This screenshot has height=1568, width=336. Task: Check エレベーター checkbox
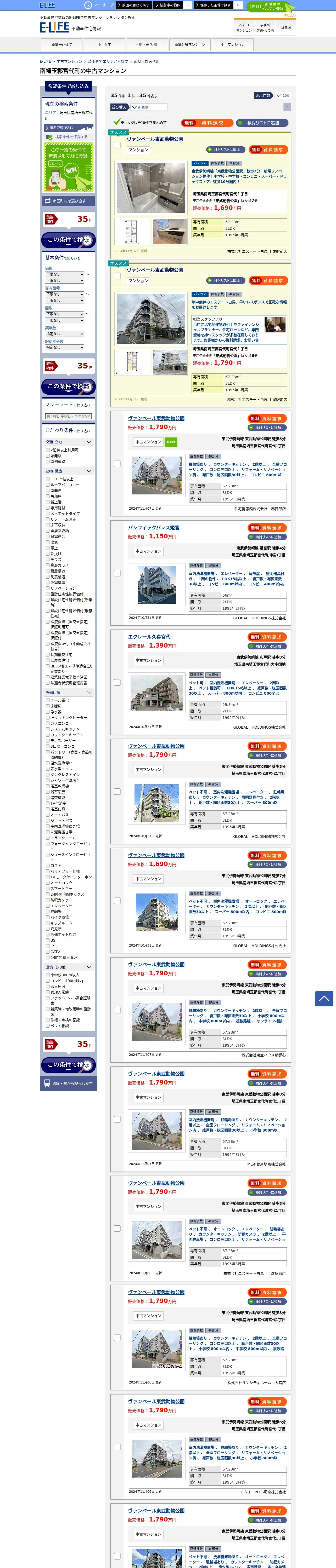click(48, 906)
